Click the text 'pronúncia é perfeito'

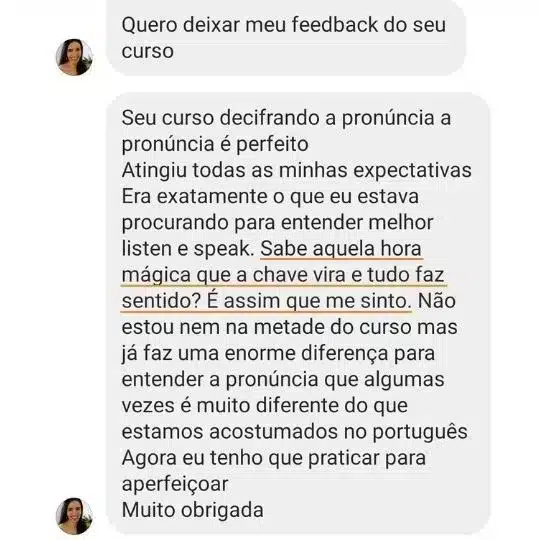(215, 144)
